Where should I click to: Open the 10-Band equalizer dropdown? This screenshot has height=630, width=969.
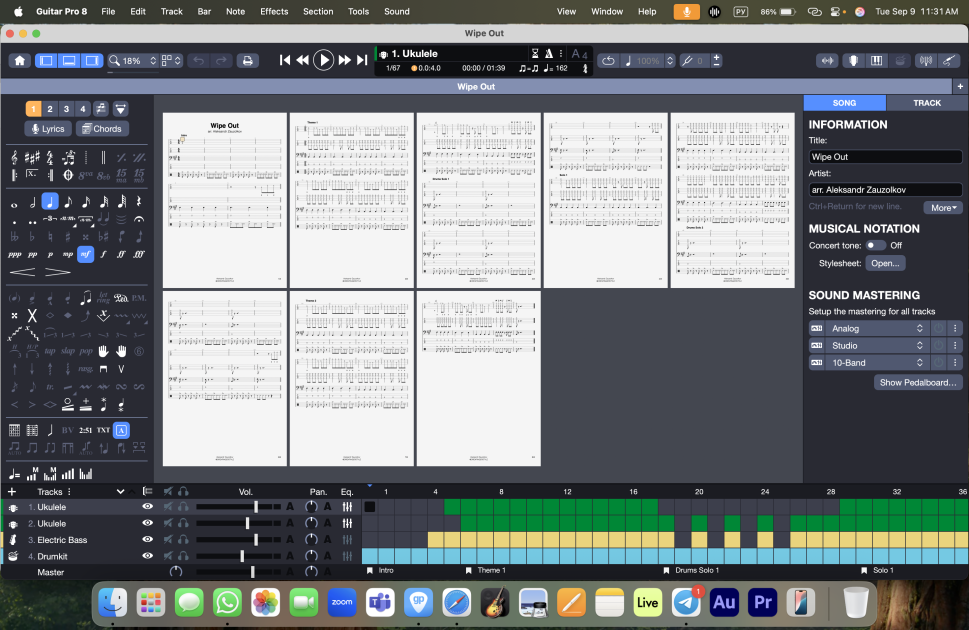[x=877, y=363]
